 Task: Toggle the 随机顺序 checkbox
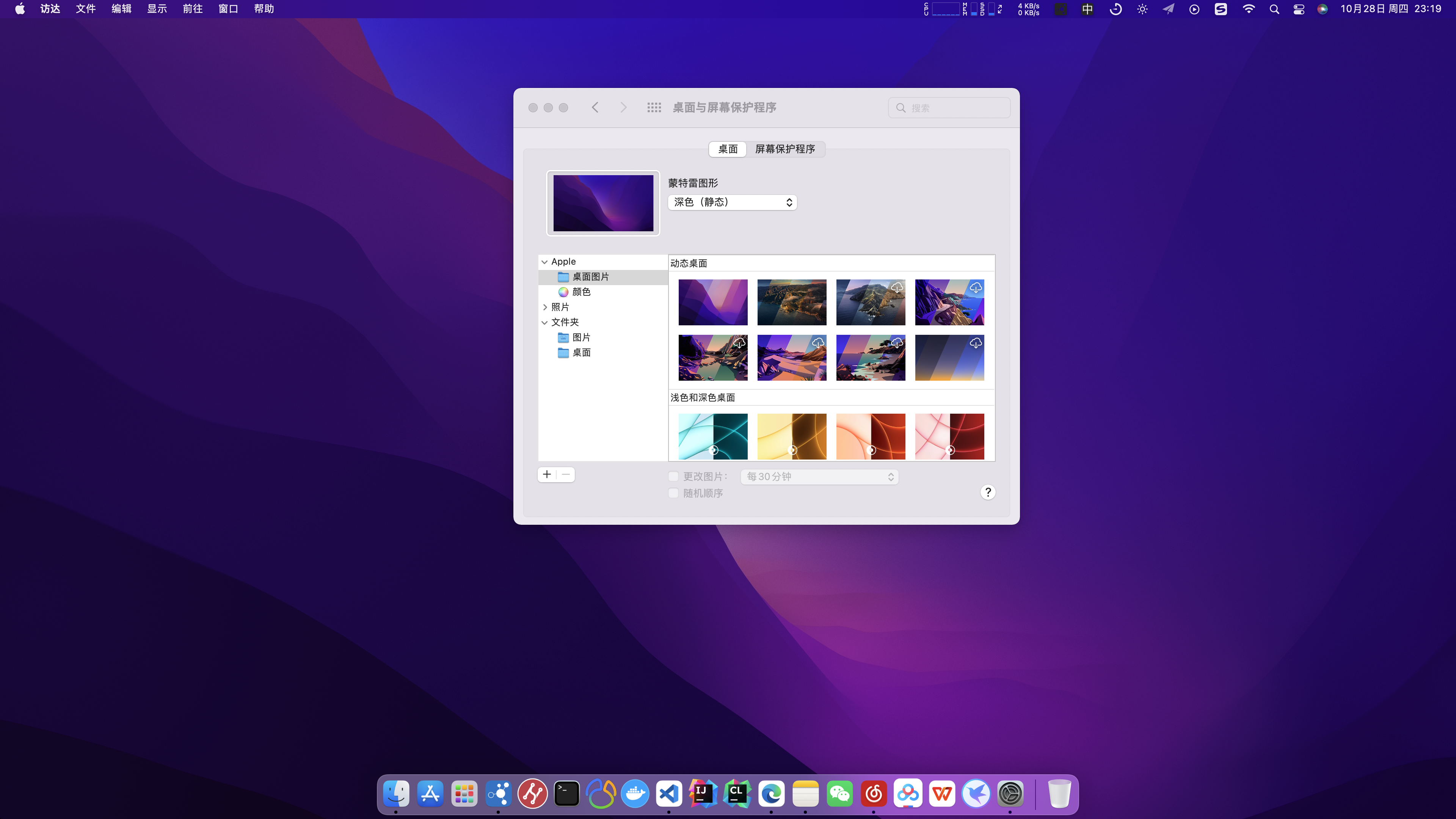(673, 493)
